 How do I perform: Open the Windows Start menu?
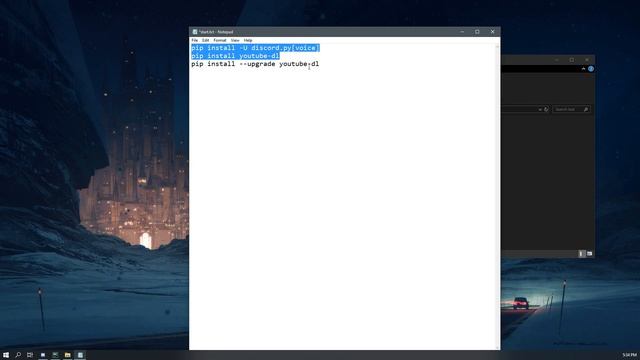point(6,355)
